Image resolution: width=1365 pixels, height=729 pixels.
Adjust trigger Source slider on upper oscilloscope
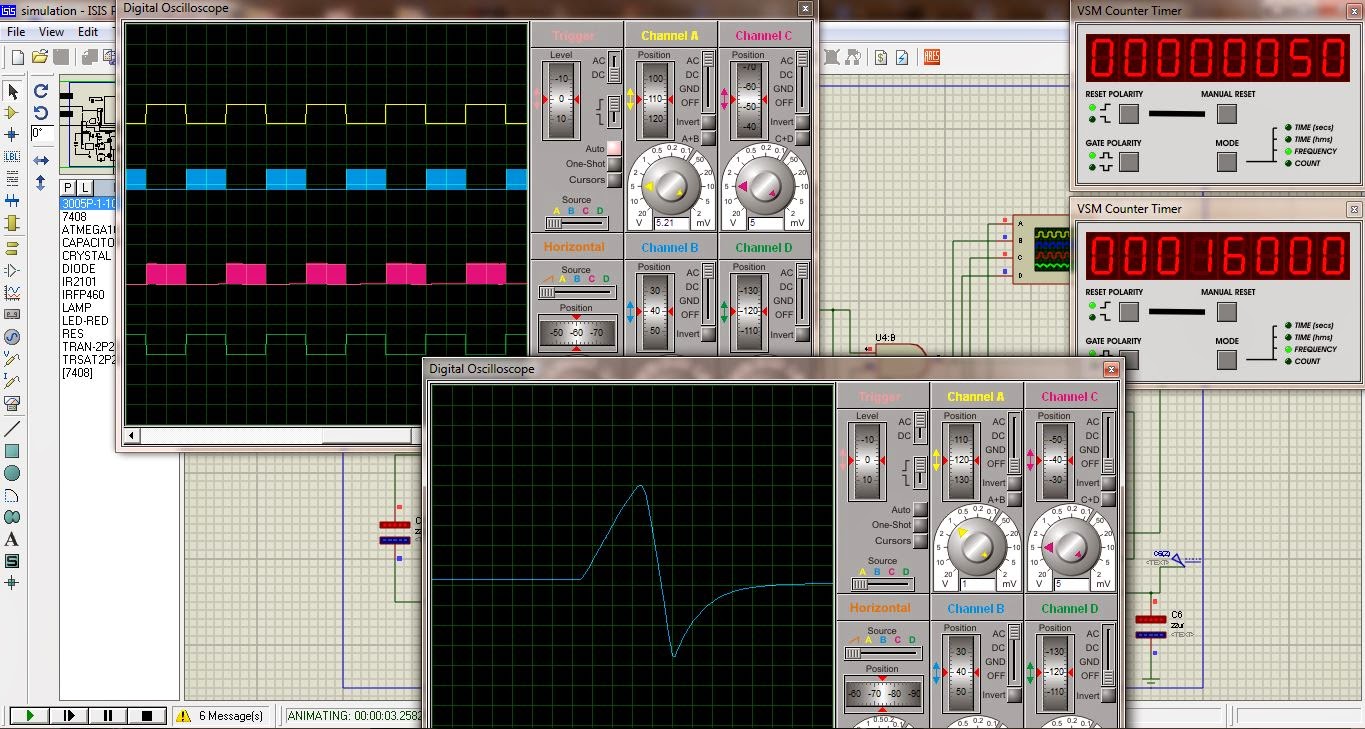[577, 223]
